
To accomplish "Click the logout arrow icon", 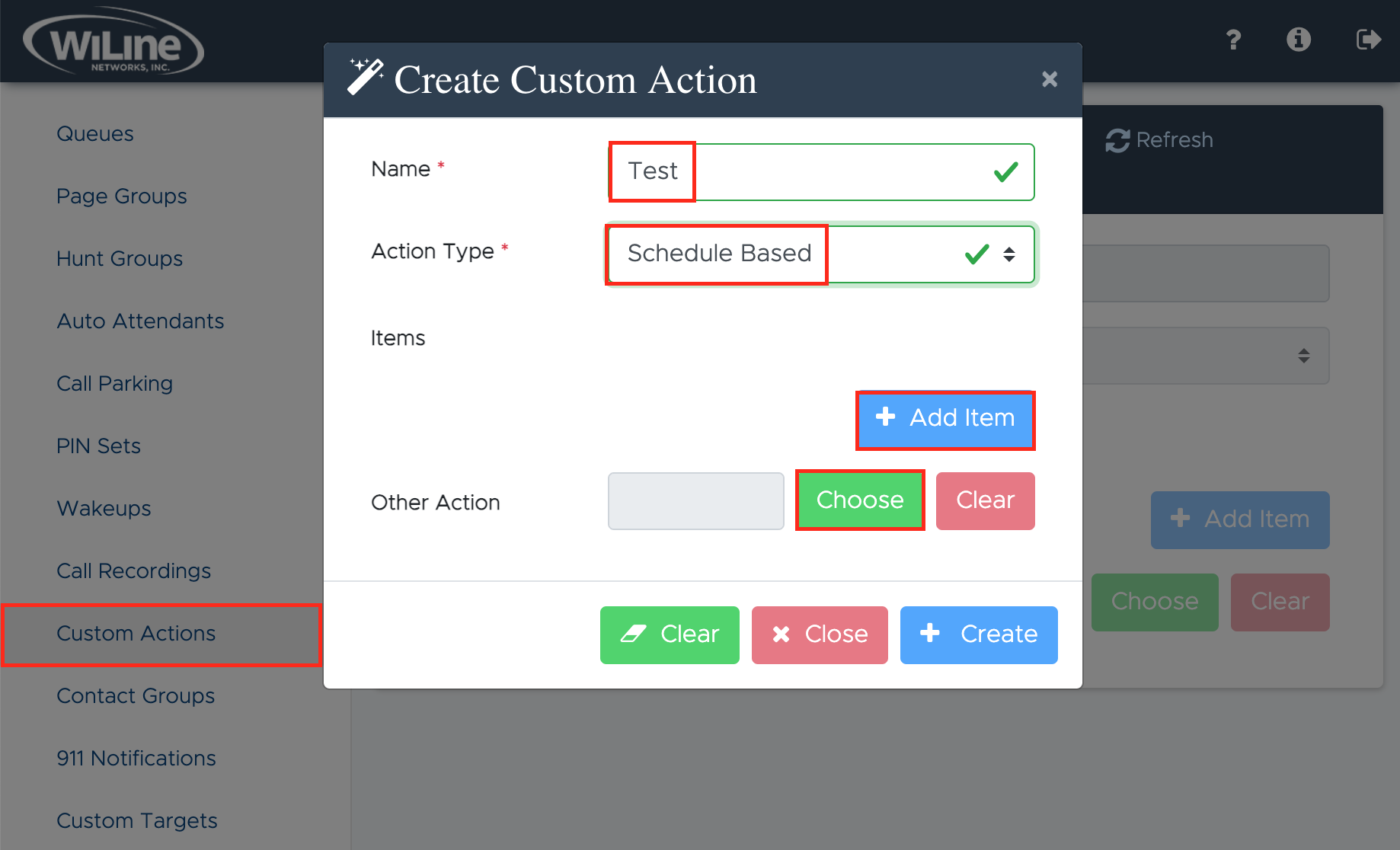I will pyautogui.click(x=1367, y=40).
